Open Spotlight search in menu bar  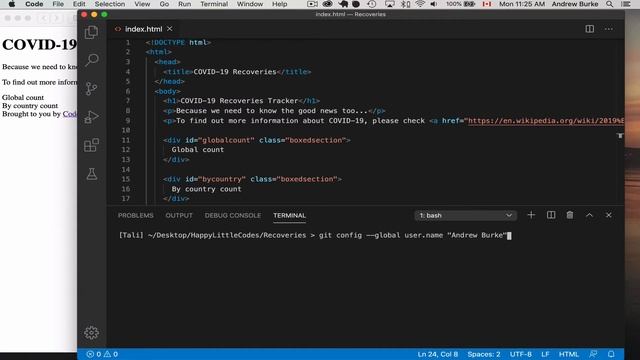pos(609,4)
